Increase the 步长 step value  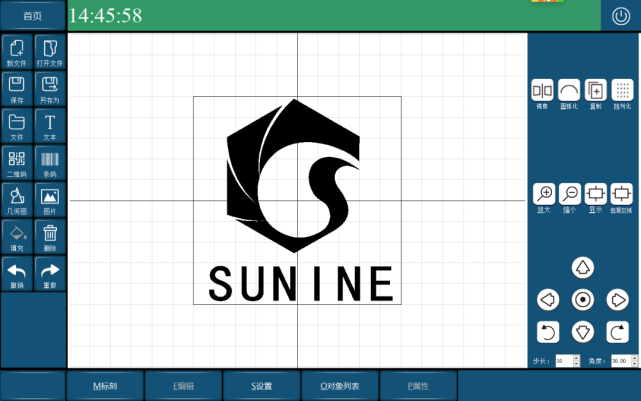click(576, 358)
